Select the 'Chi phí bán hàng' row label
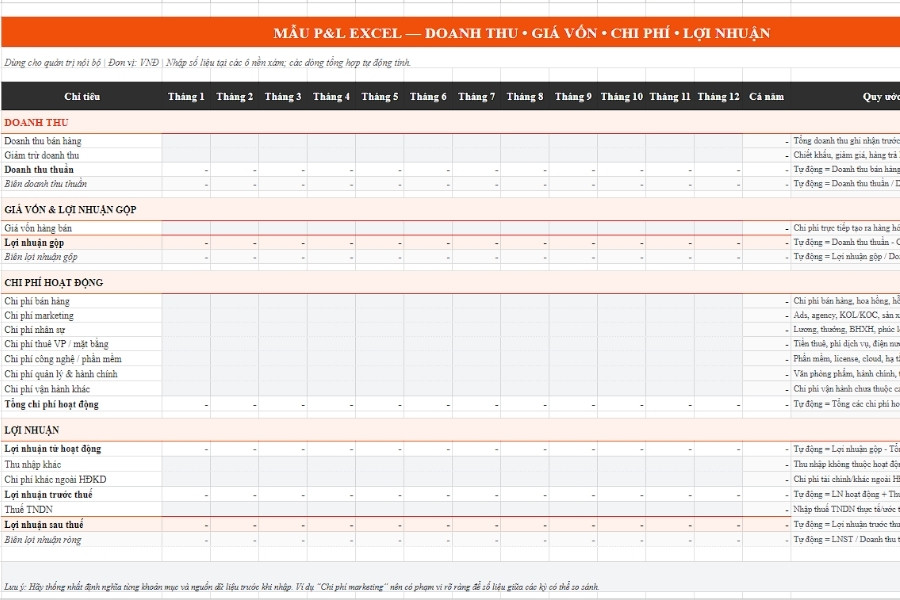The width and height of the screenshot is (900, 600). point(37,301)
